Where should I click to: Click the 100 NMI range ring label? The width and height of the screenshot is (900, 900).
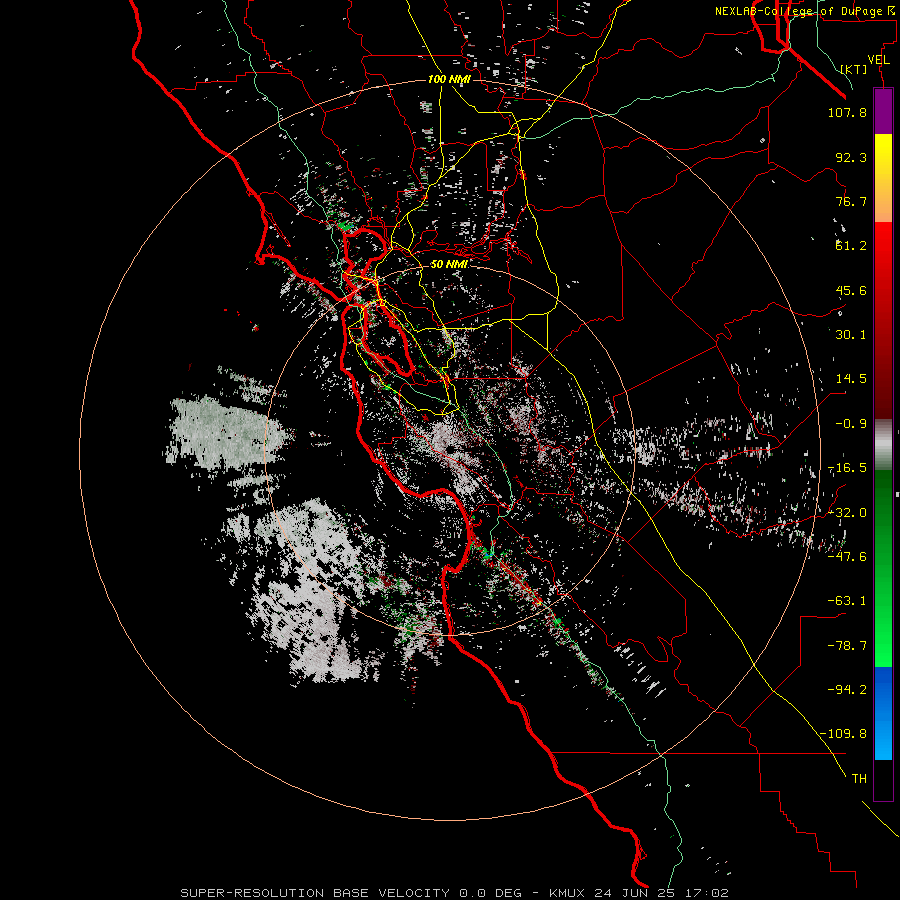pyautogui.click(x=449, y=79)
